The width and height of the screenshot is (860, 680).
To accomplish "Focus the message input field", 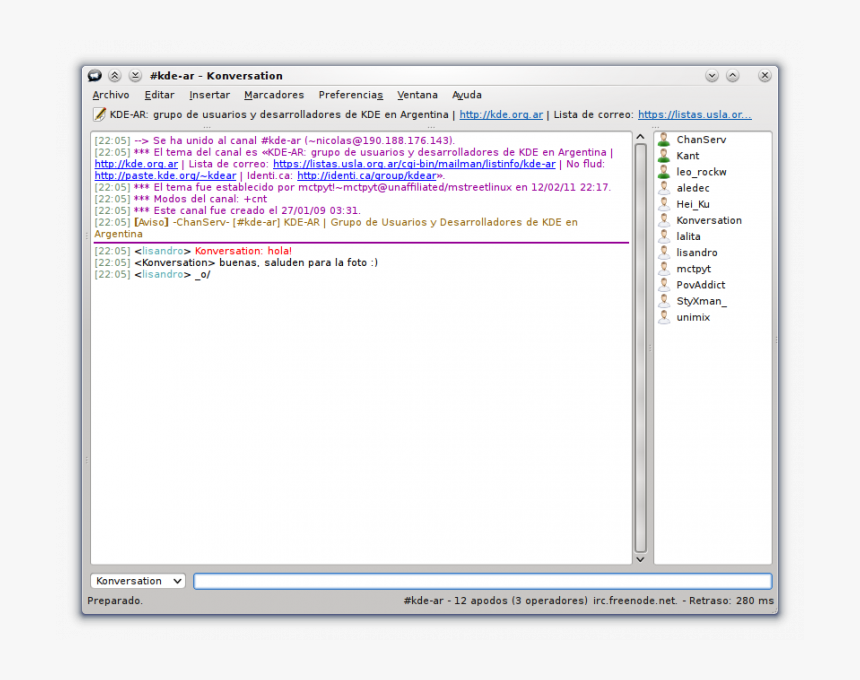I will coord(483,581).
